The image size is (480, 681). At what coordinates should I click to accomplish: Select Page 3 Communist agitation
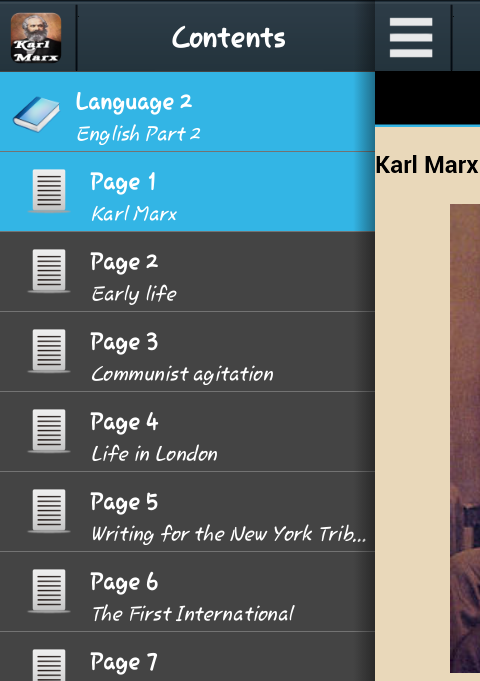click(187, 352)
